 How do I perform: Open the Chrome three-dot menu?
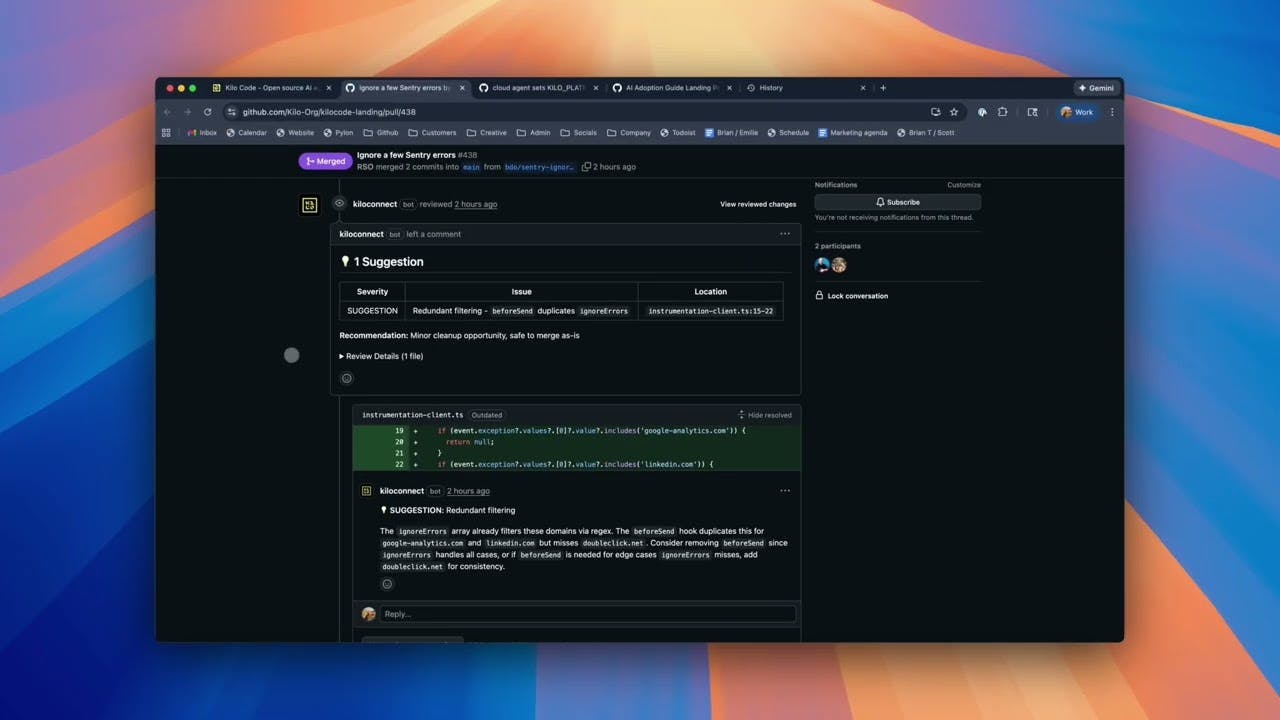(x=1112, y=112)
